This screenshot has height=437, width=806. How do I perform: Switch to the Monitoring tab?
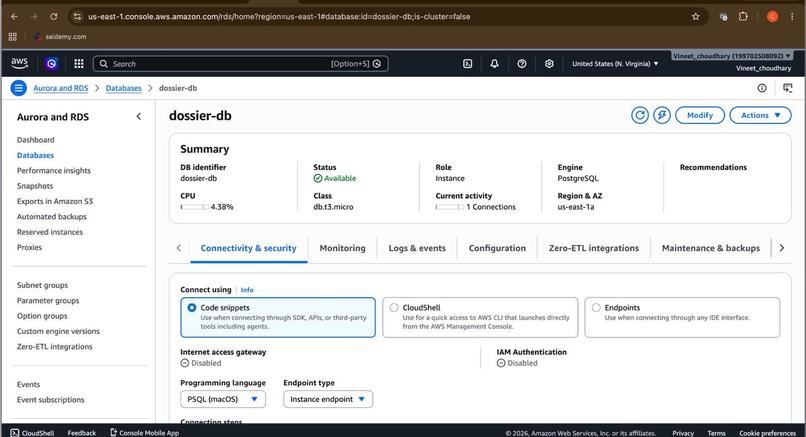342,248
